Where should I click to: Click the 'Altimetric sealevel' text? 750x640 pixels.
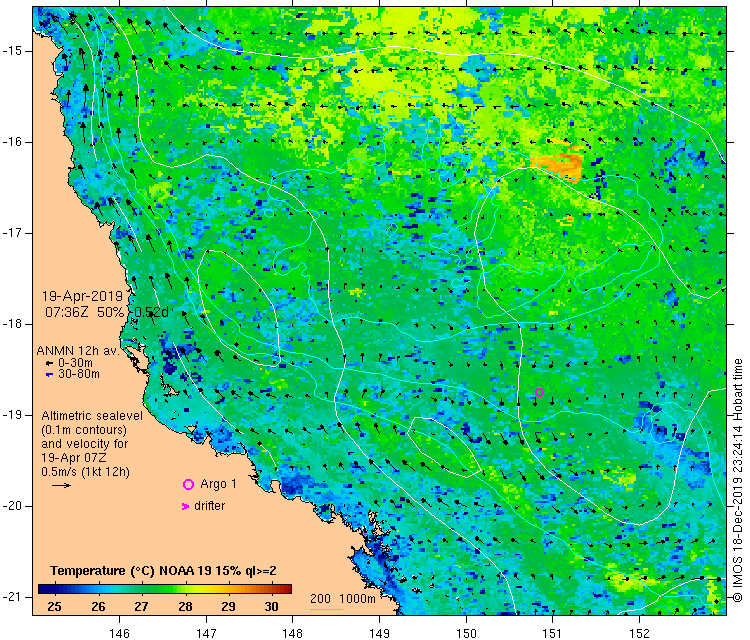coord(92,416)
